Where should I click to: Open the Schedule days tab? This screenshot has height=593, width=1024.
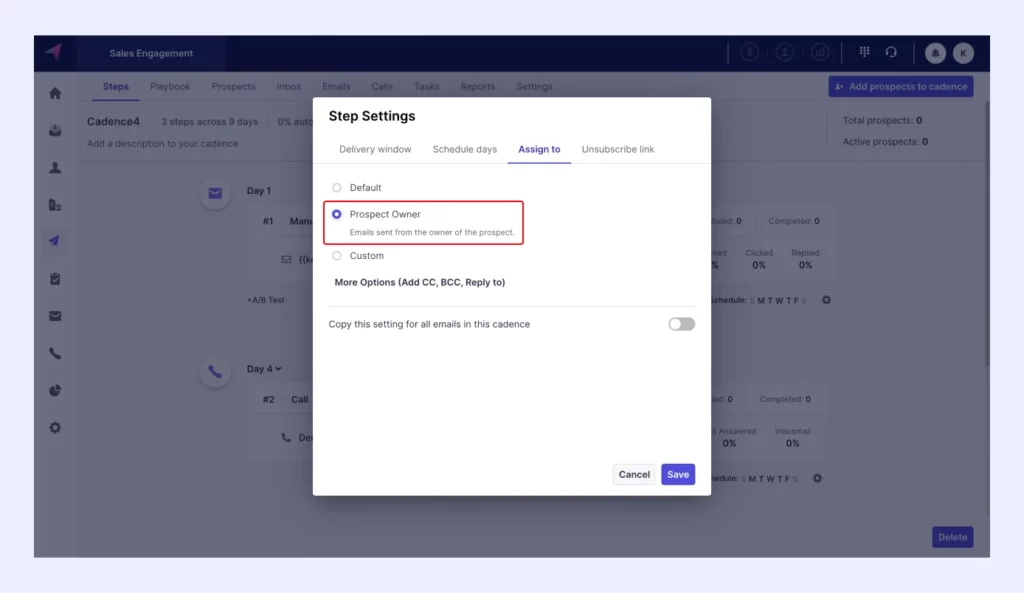click(464, 150)
